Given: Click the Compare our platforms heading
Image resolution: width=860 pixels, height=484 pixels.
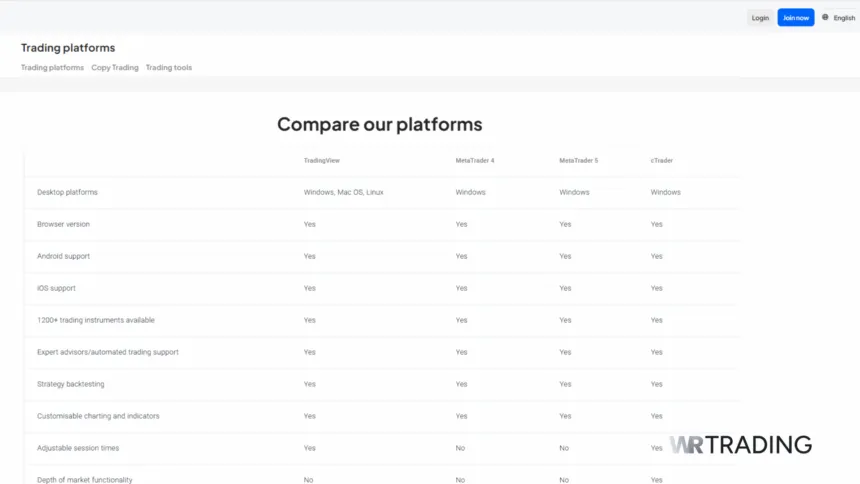Looking at the screenshot, I should pos(380,124).
